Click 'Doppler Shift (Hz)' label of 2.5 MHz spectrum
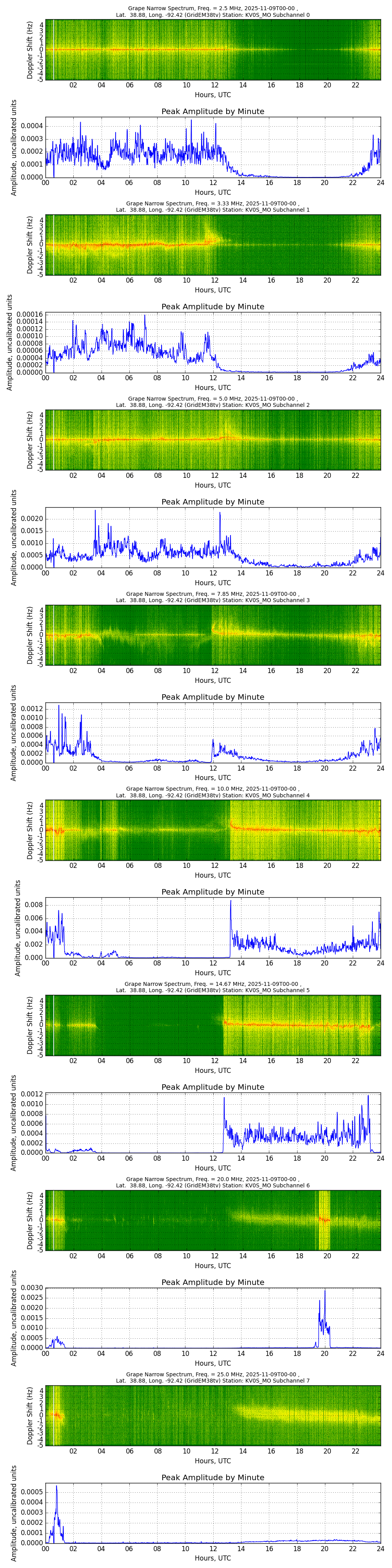 tap(31, 49)
